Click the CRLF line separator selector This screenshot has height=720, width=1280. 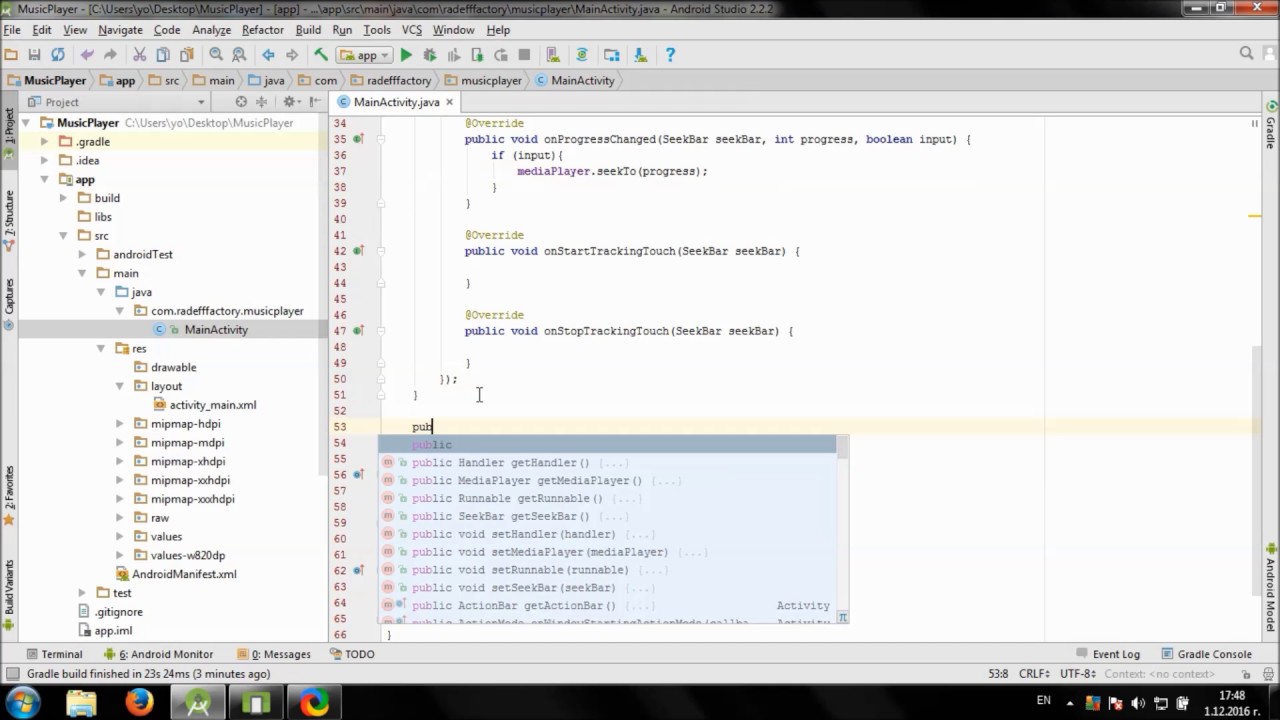click(x=1035, y=674)
